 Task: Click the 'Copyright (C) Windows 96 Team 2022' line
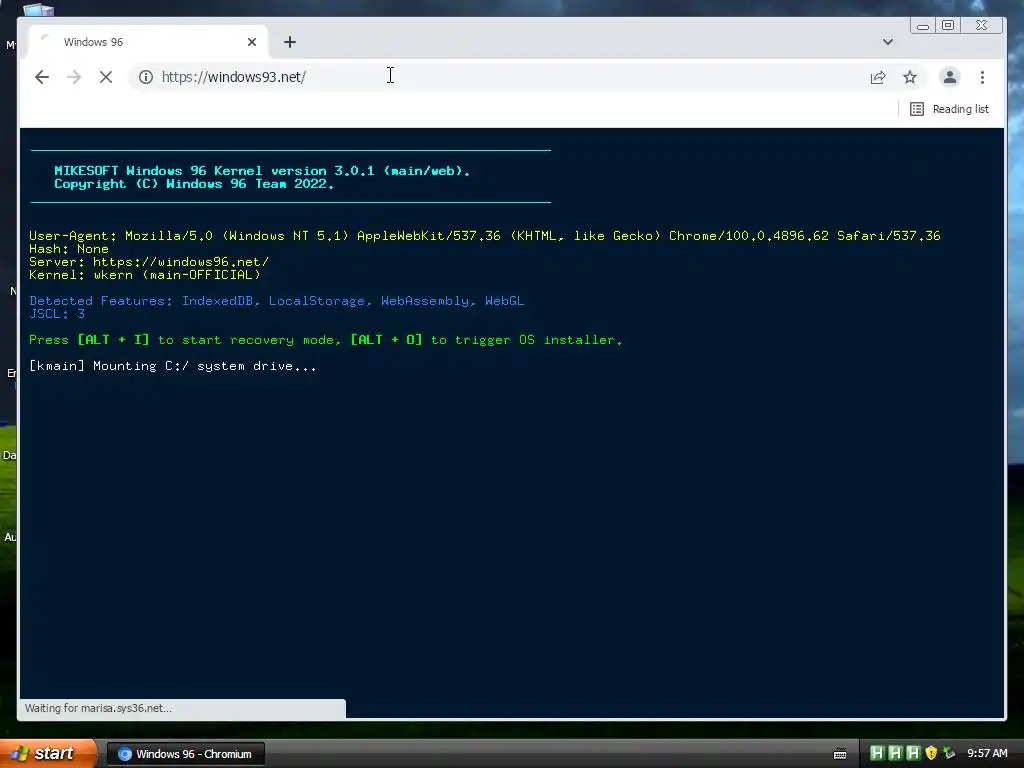194,184
